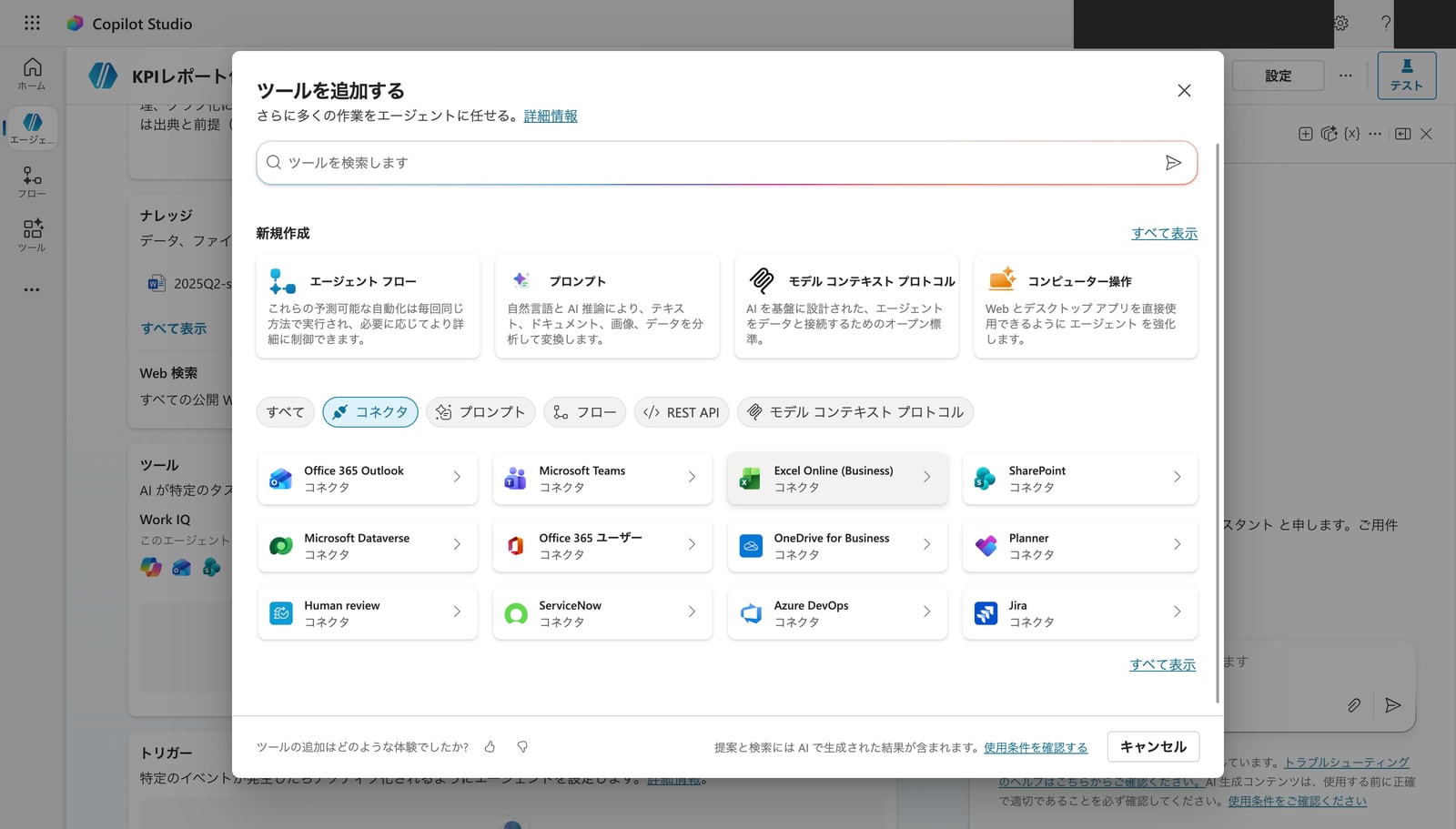
Task: Click すべて表示 next to 新規作成
Action: coord(1164,234)
